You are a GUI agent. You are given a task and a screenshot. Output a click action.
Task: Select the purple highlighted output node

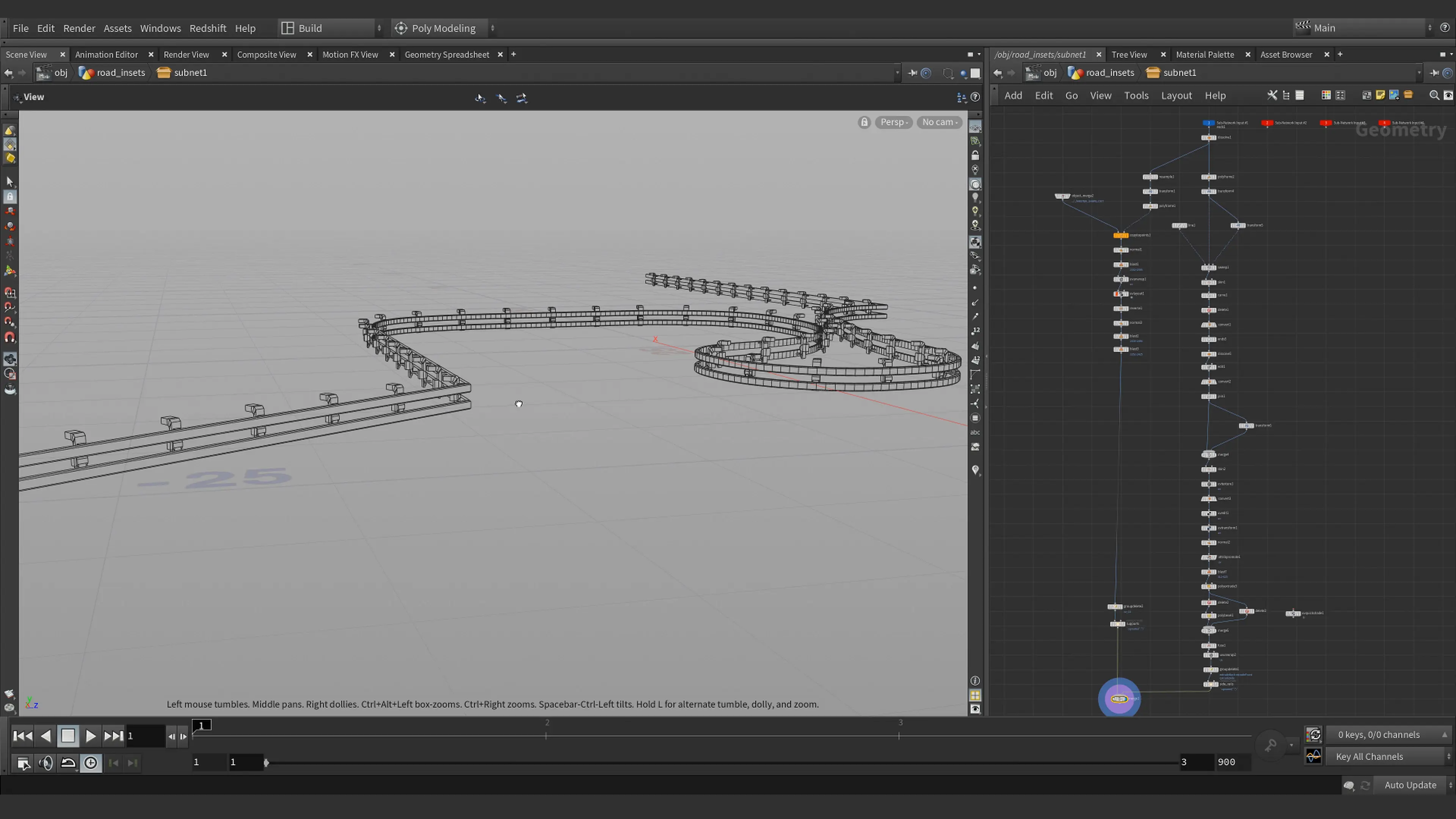coord(1119,699)
